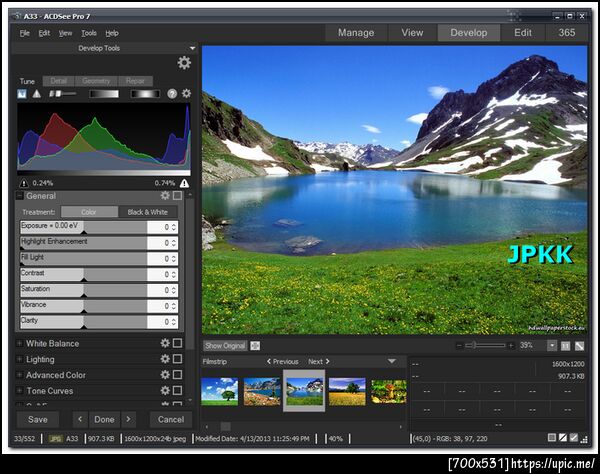The image size is (600, 474).
Task: Open the Develop Tools settings gear
Action: 184,63
